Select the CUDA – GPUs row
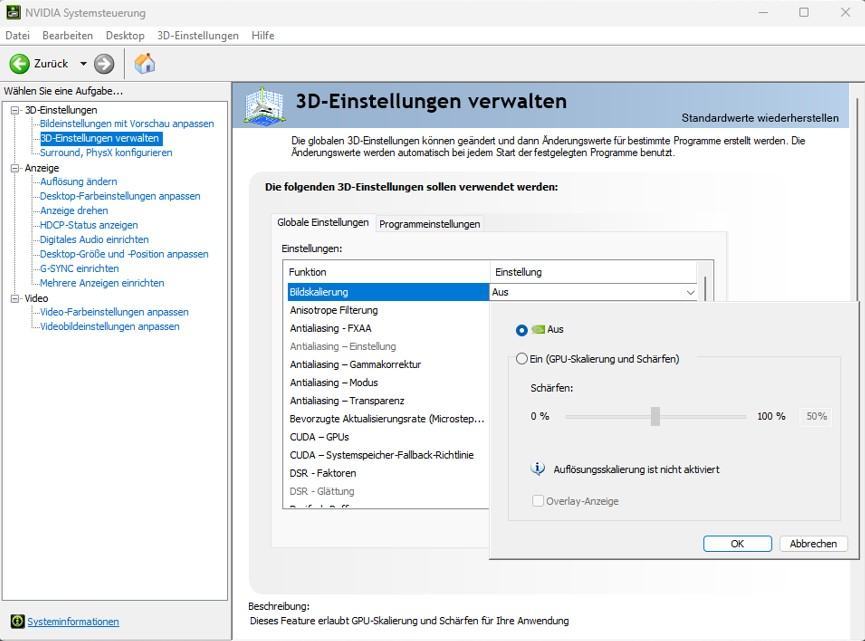 pos(388,437)
